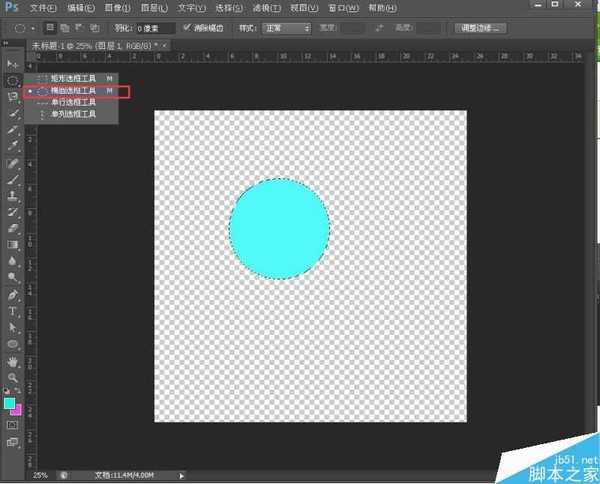The height and width of the screenshot is (484, 600).
Task: Select the Horizontal Type tool
Action: coord(14,311)
